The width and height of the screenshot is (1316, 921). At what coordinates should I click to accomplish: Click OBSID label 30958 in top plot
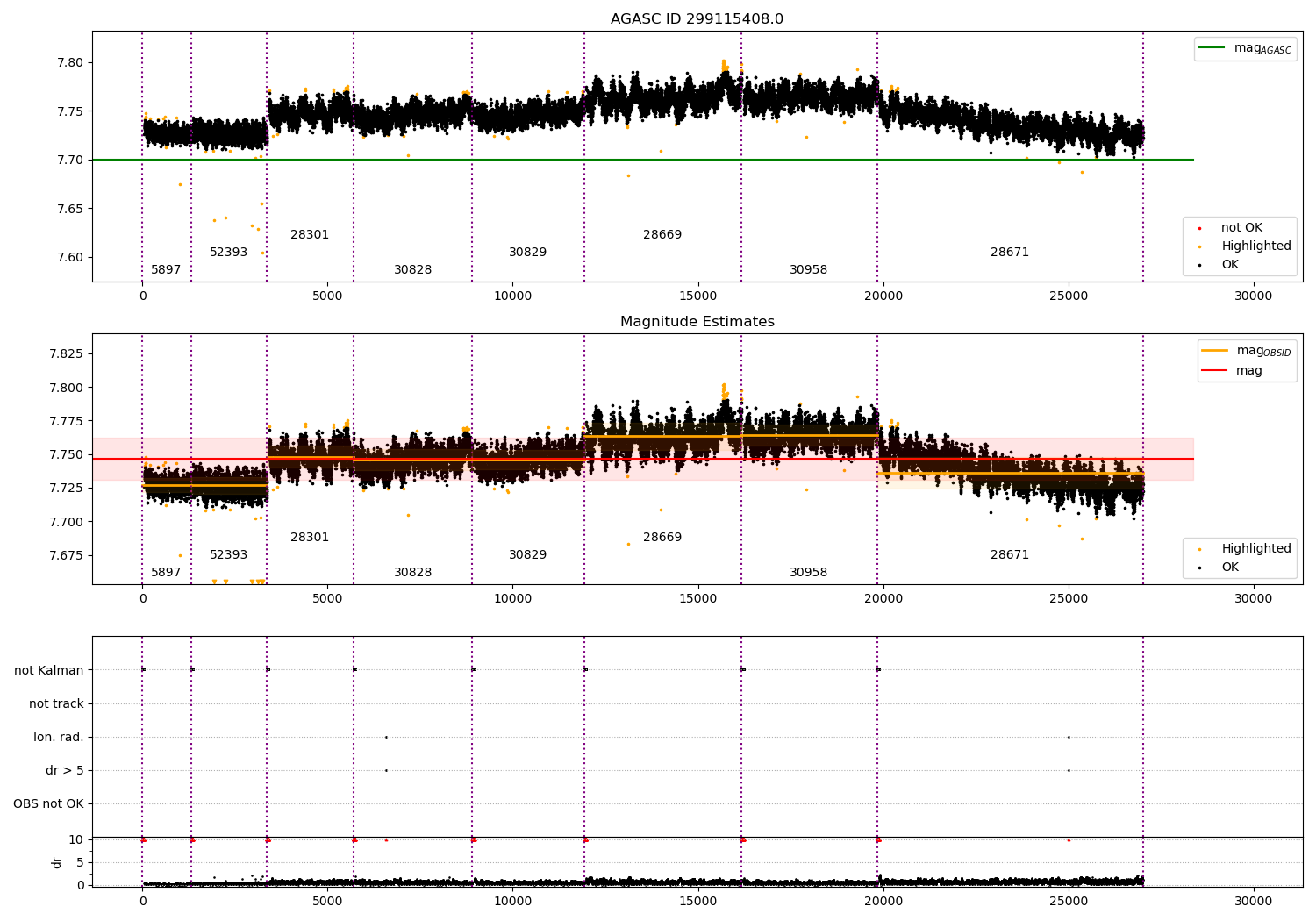[808, 270]
